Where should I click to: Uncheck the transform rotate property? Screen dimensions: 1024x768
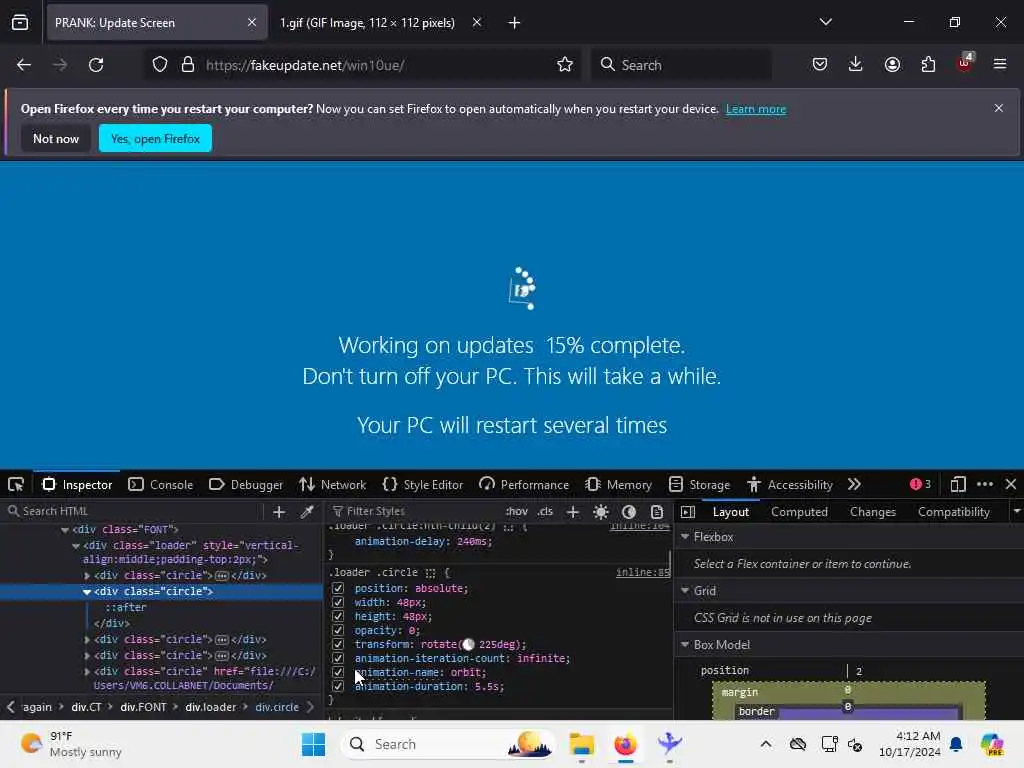coord(338,644)
